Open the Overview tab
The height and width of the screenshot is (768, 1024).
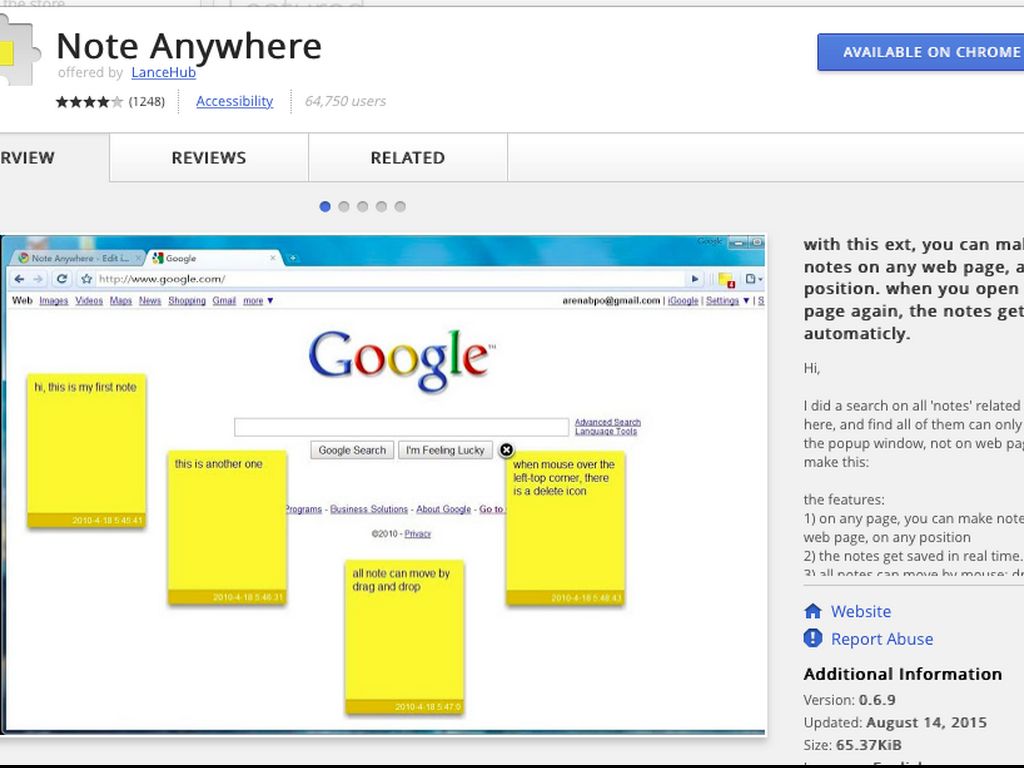pyautogui.click(x=40, y=158)
